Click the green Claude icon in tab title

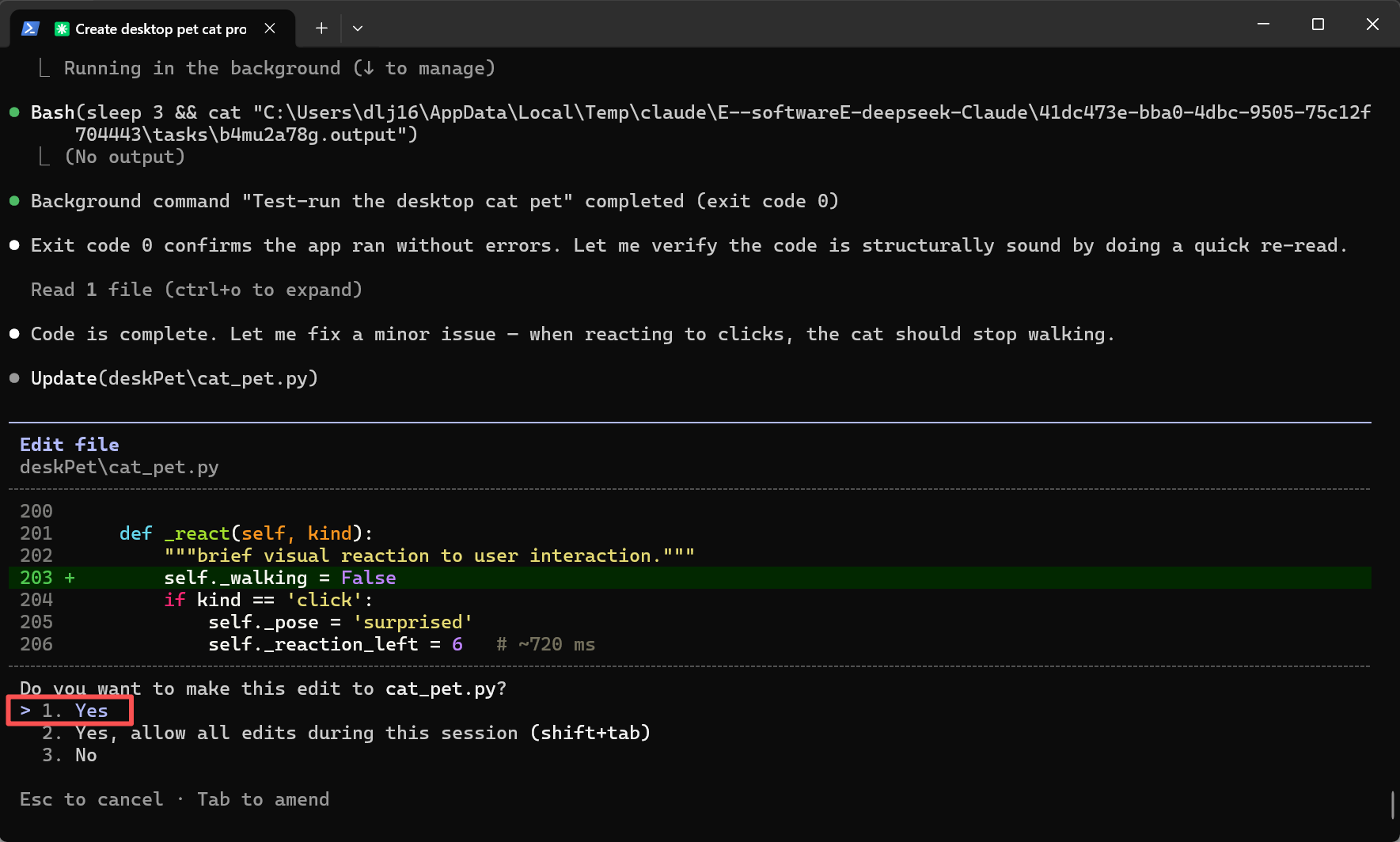coord(62,28)
